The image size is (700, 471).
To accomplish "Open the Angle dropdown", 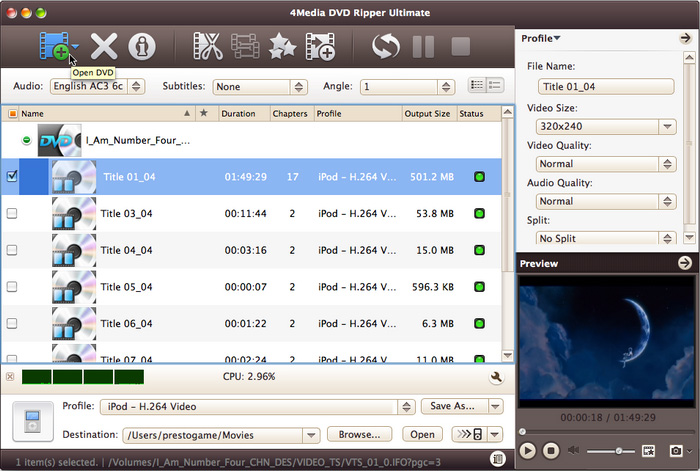I will tap(408, 87).
